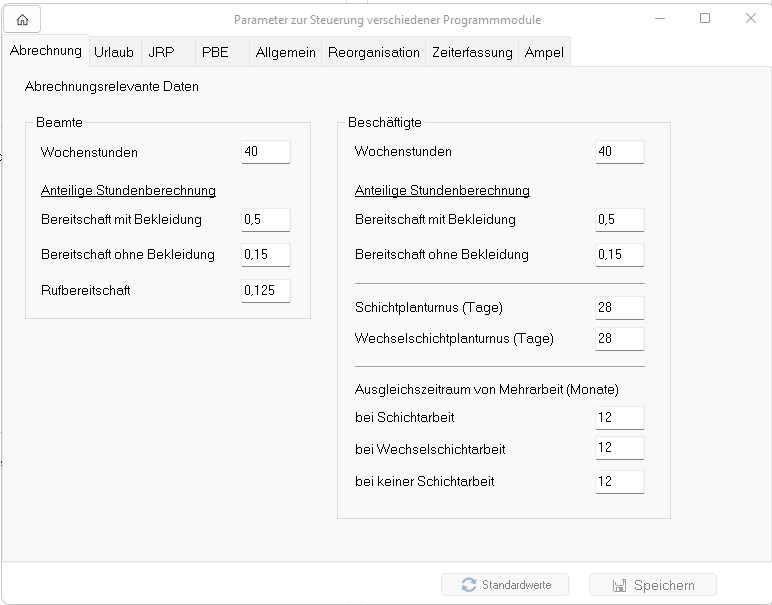Click the Rufbereitschaft label
Viewport: 772px width, 605px height.
click(x=86, y=290)
